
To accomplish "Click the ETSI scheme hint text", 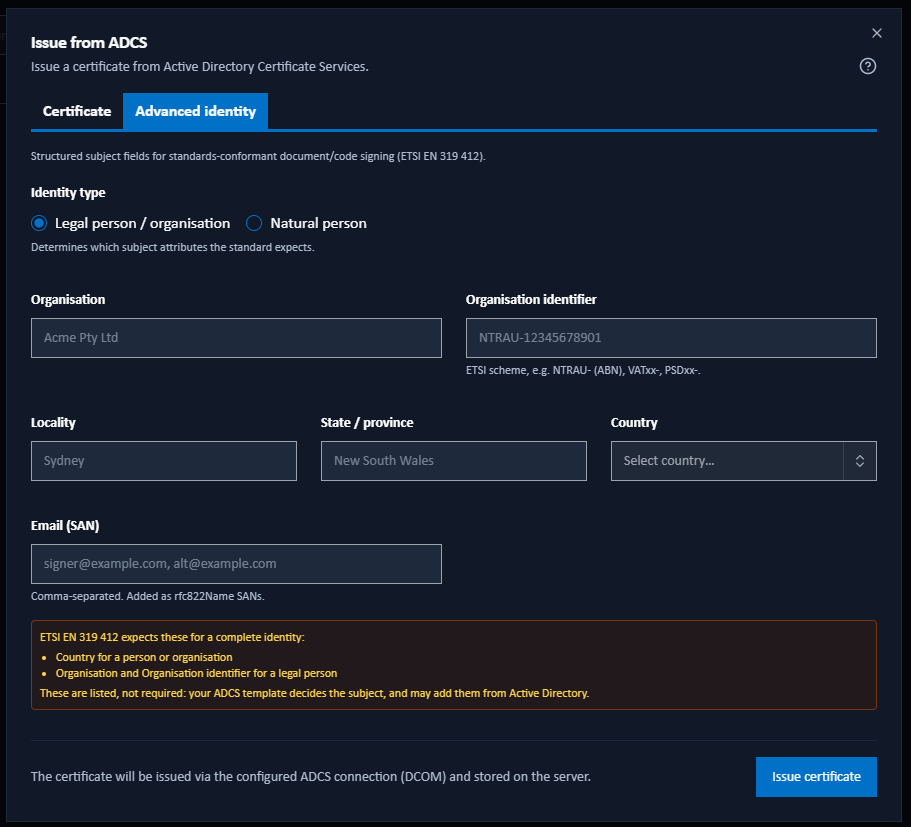I will [583, 370].
